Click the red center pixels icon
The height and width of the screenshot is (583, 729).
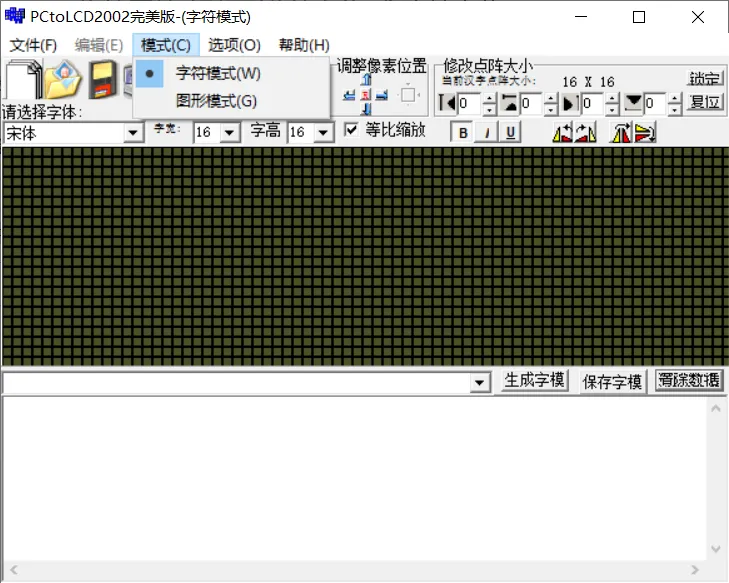(366, 95)
